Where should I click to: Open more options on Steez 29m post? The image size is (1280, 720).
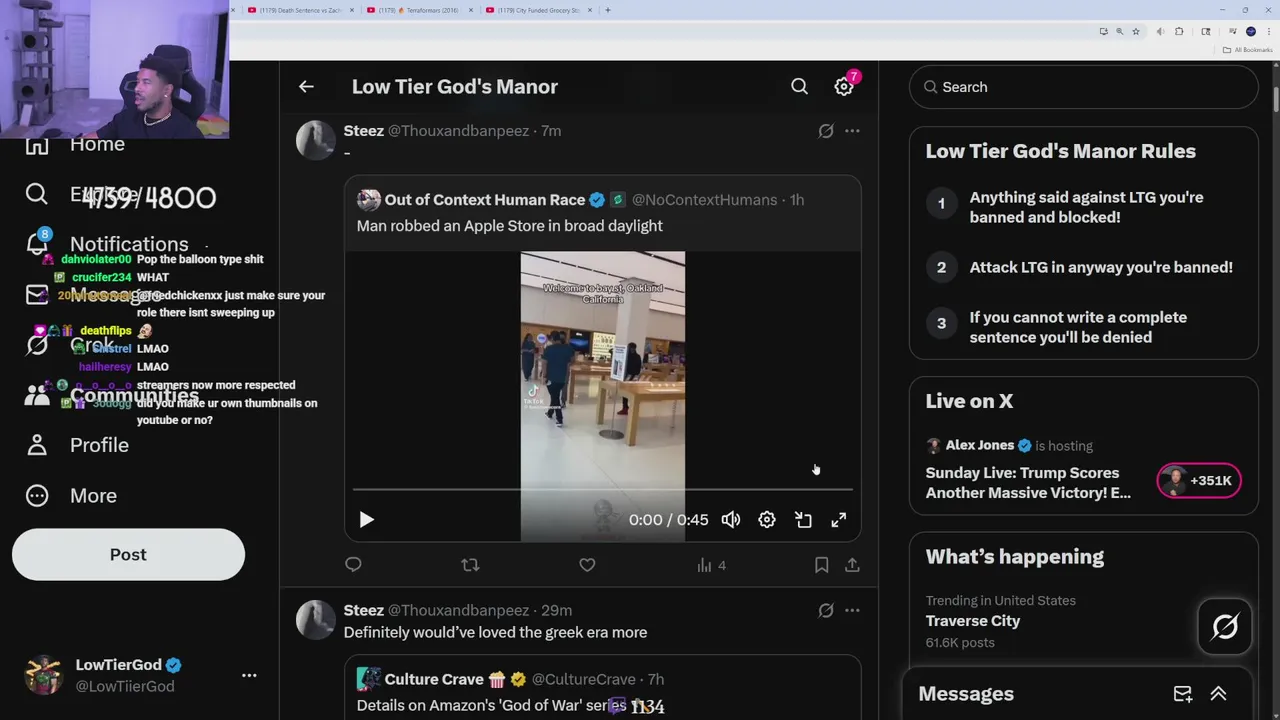tap(852, 610)
